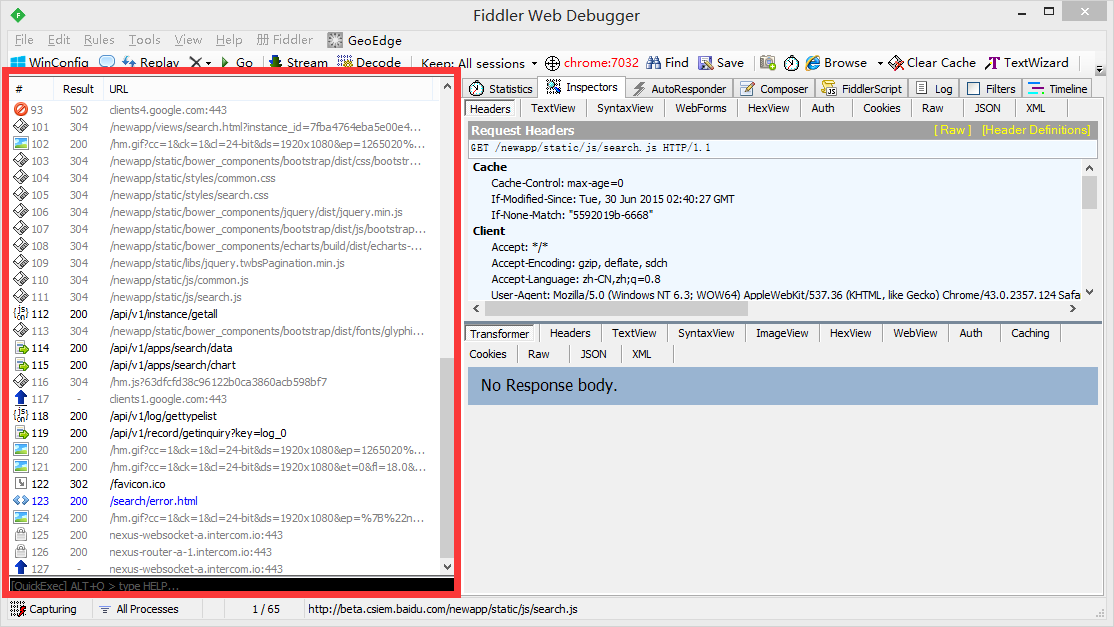Open the GeoEdge menu
The height and width of the screenshot is (627, 1114).
point(364,40)
